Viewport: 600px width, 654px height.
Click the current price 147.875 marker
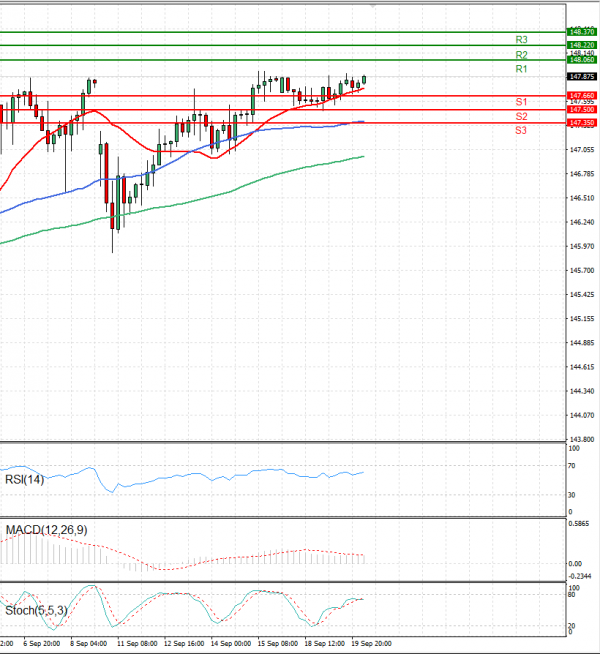click(x=581, y=76)
